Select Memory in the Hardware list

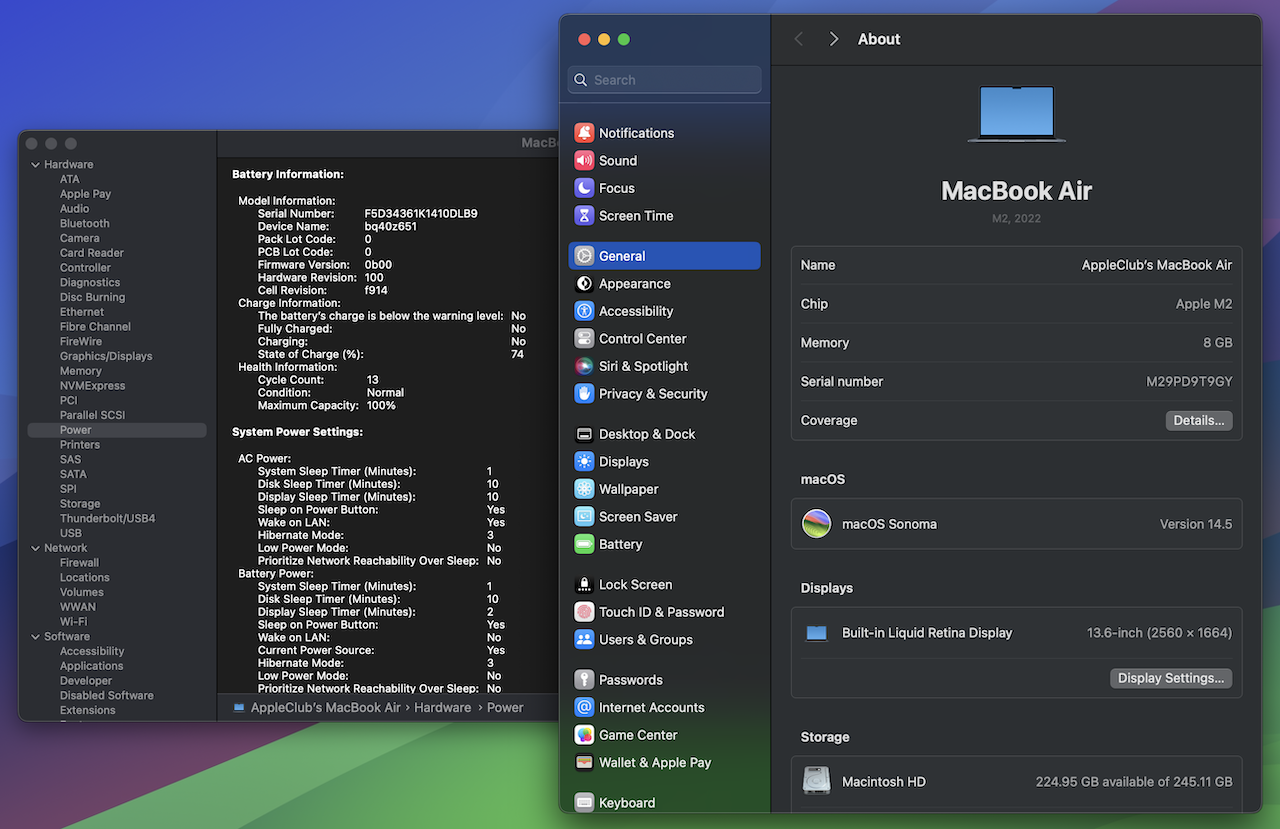click(x=81, y=371)
